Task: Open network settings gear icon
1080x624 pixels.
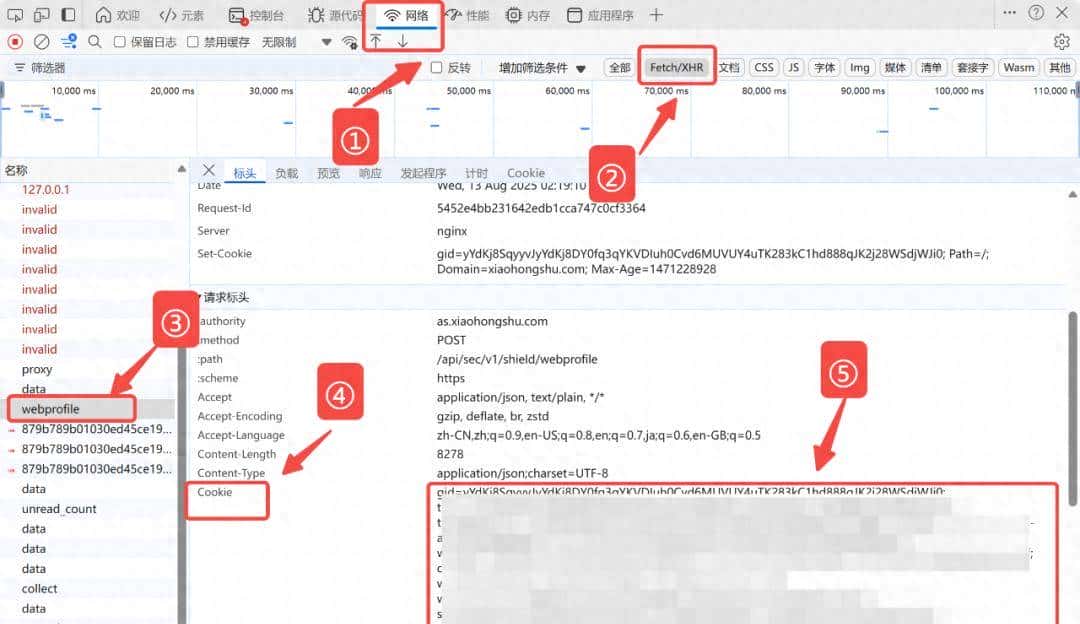Action: point(1061,42)
